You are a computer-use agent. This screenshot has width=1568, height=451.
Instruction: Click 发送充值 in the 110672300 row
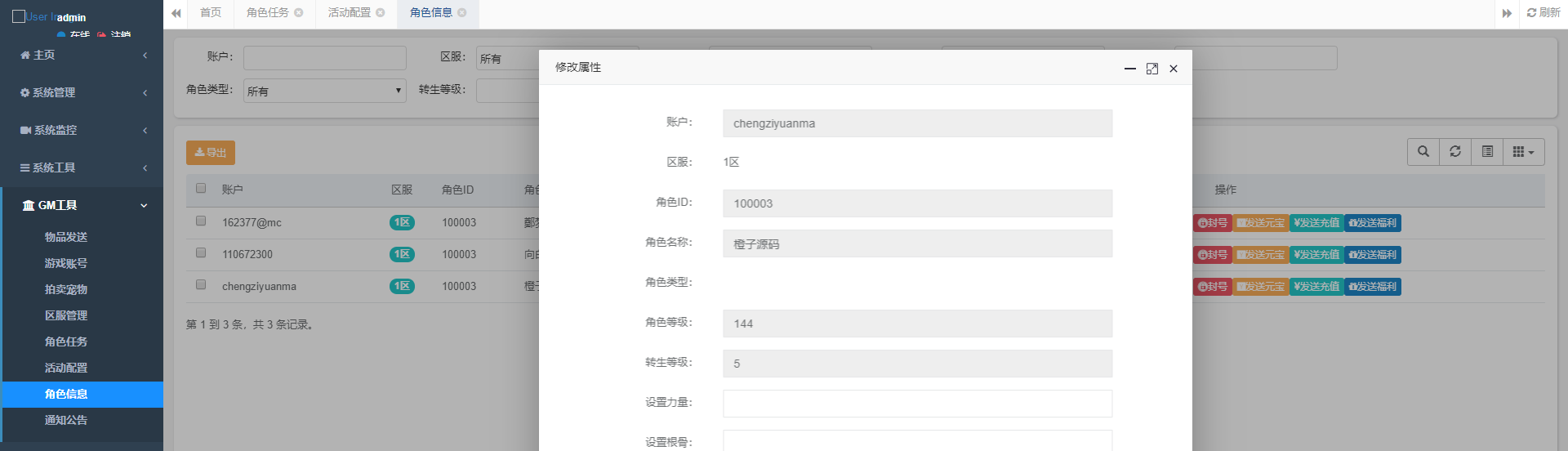[x=1316, y=255]
